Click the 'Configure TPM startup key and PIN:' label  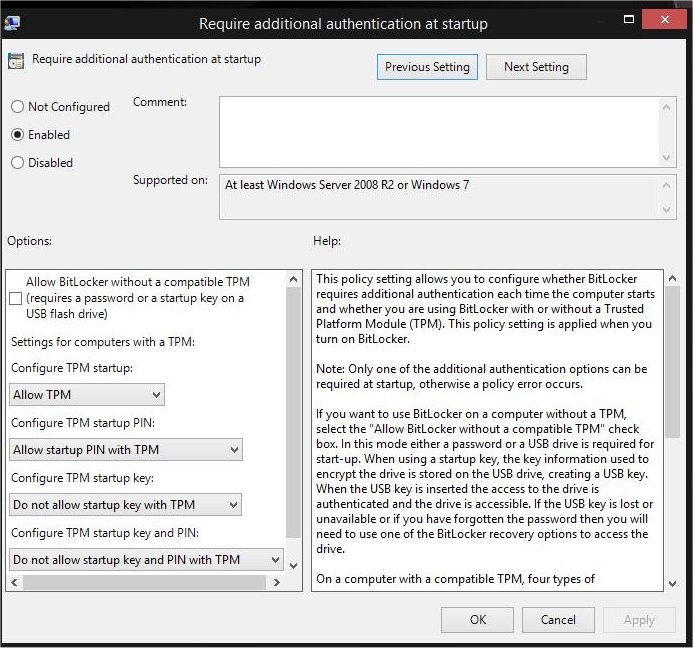pyautogui.click(x=105, y=533)
